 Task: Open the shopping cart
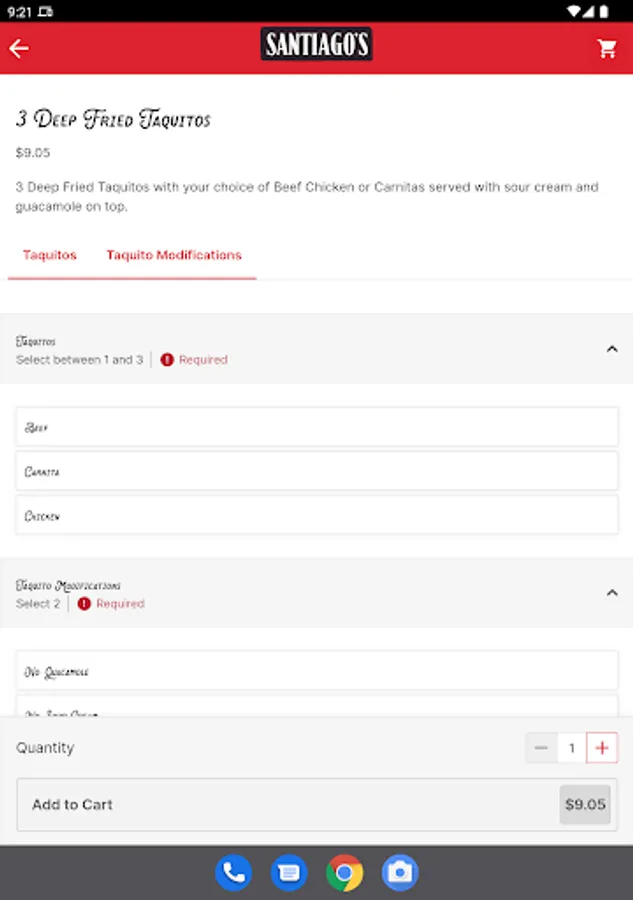(x=607, y=48)
